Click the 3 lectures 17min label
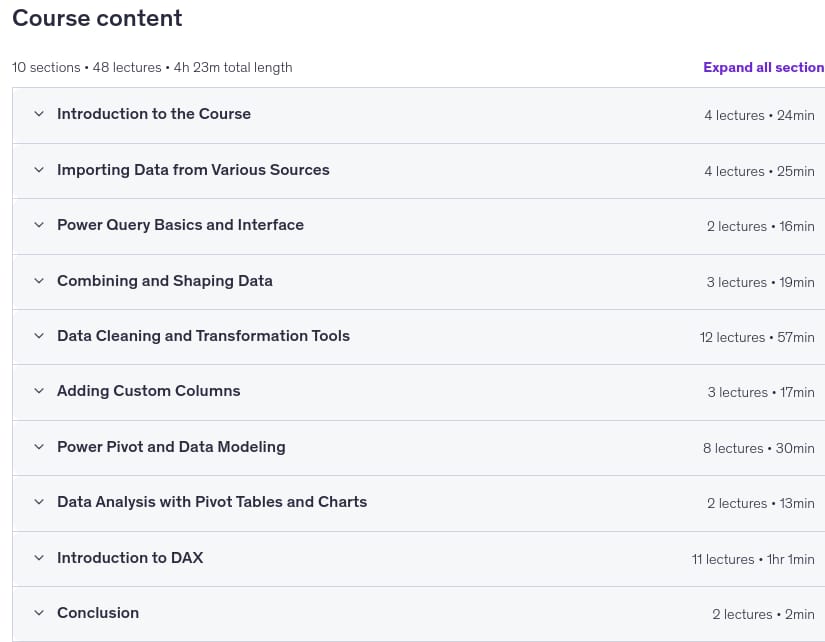The width and height of the screenshot is (825, 642). click(x=761, y=392)
